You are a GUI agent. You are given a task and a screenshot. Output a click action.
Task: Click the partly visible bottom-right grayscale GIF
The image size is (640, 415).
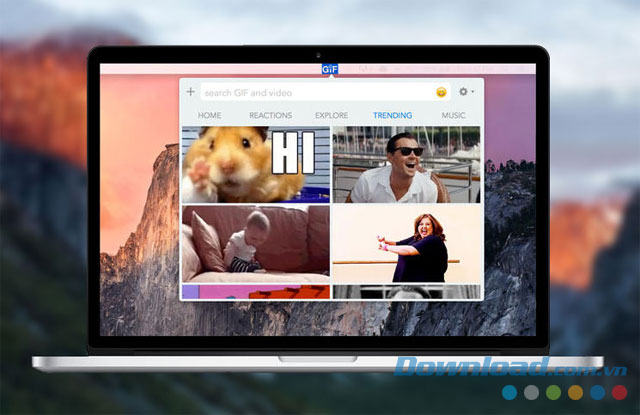pyautogui.click(x=405, y=292)
